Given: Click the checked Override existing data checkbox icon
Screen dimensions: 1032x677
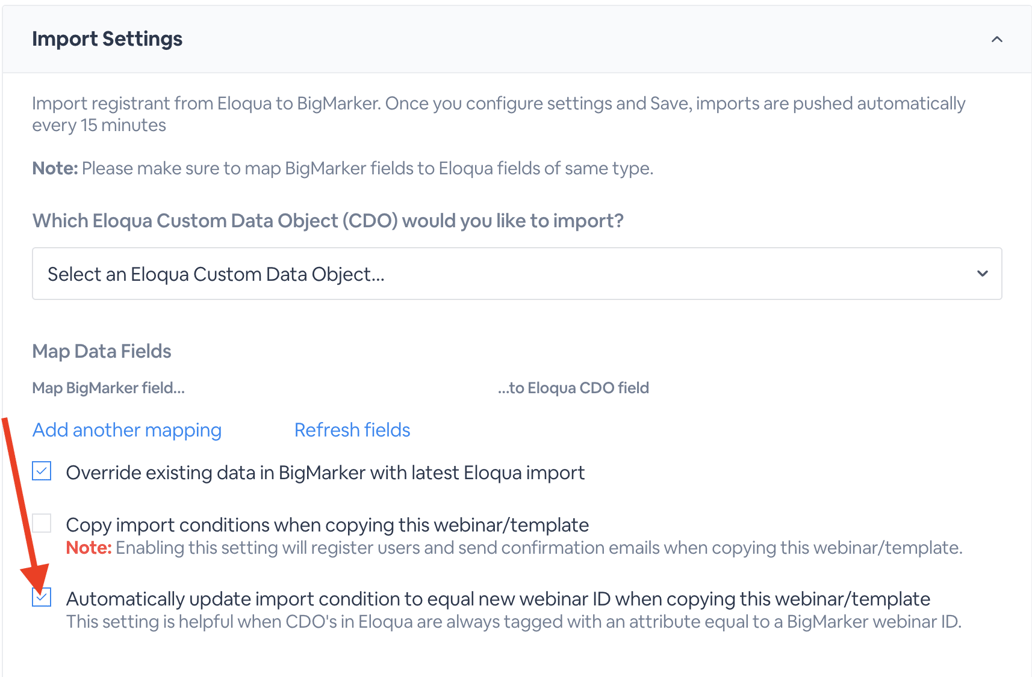Looking at the screenshot, I should tap(41, 470).
